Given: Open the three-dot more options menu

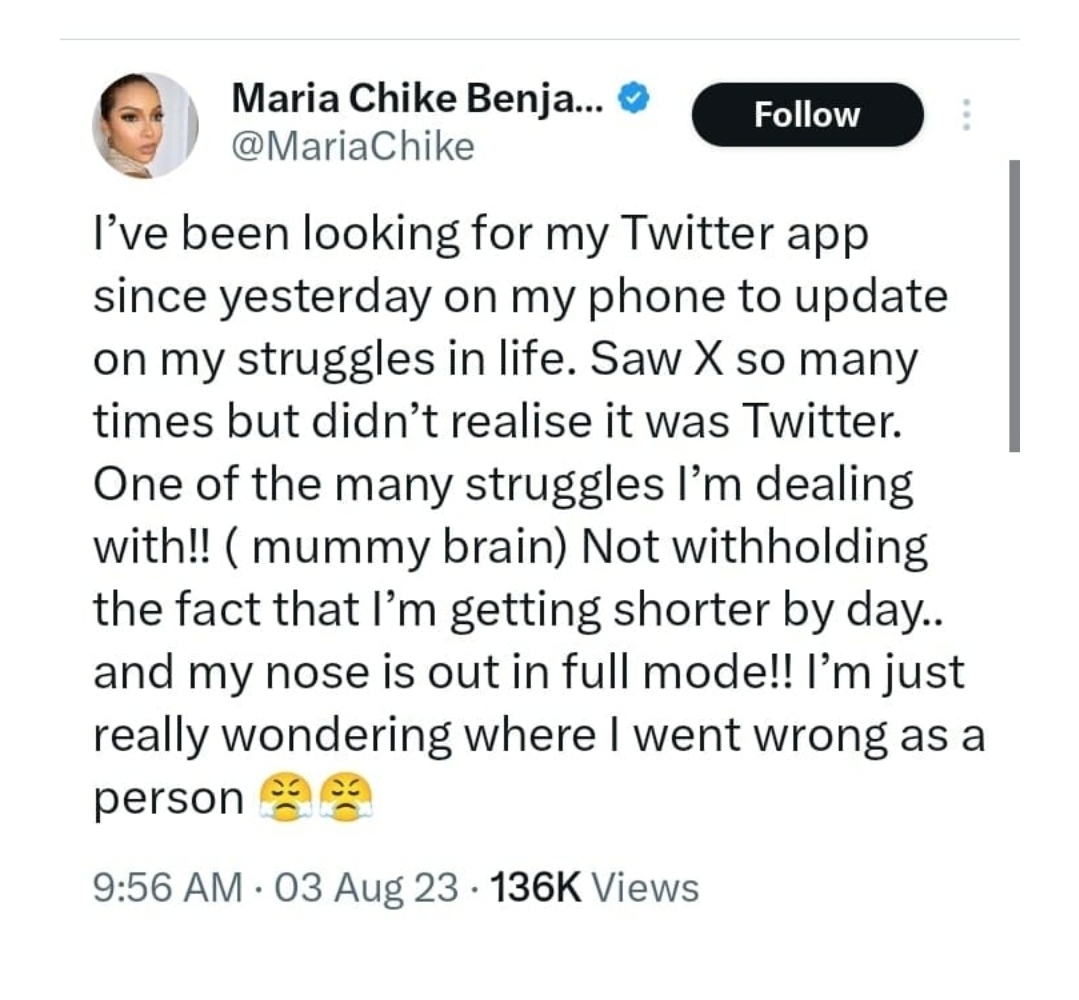Looking at the screenshot, I should click(x=966, y=114).
